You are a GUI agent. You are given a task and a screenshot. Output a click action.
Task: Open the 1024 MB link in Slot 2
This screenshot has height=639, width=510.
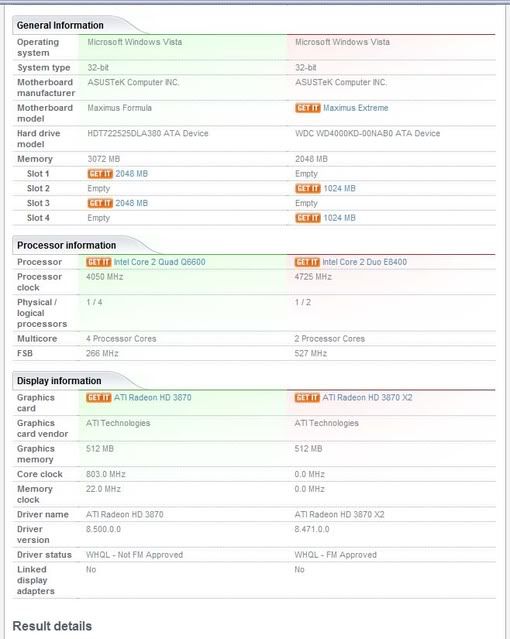click(x=339, y=188)
